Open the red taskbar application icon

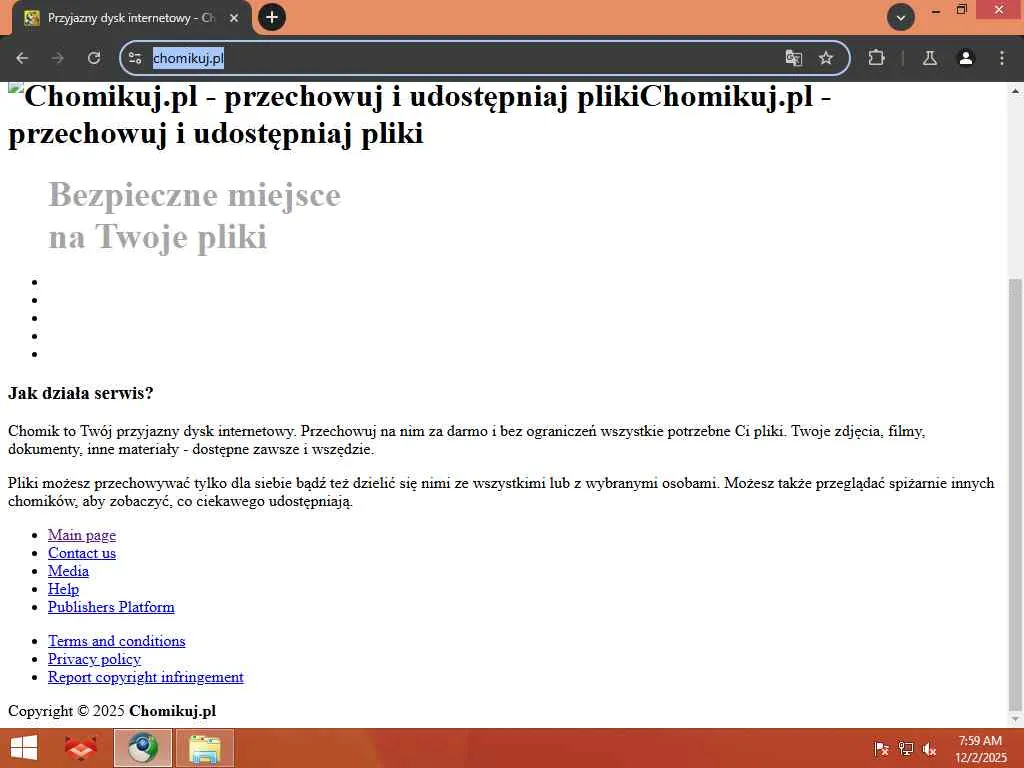pyautogui.click(x=81, y=748)
